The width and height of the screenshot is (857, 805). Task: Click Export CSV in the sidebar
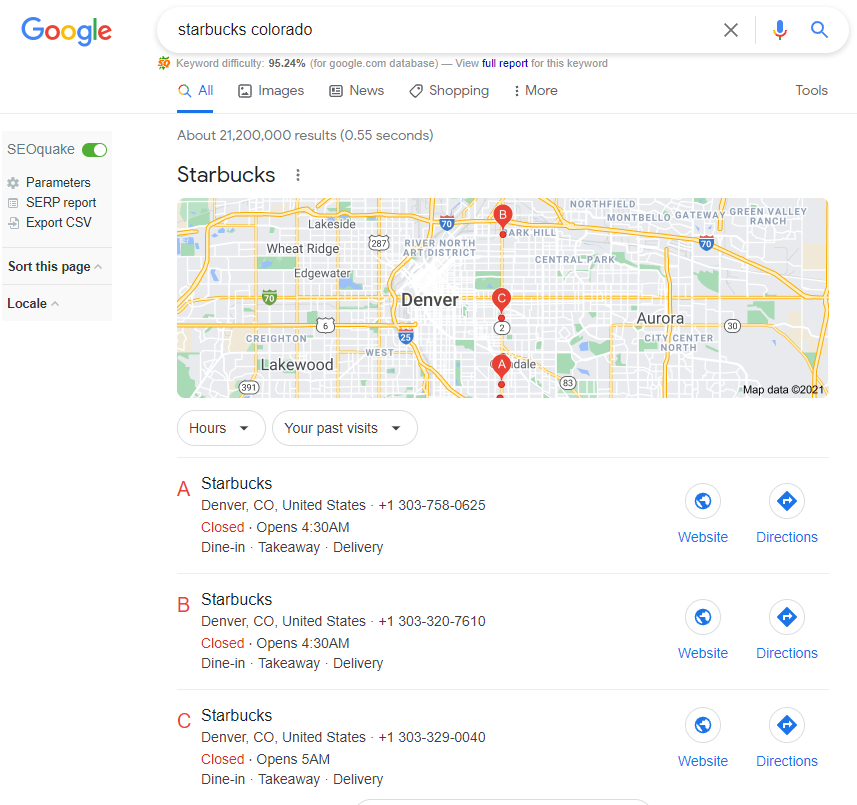(x=58, y=222)
